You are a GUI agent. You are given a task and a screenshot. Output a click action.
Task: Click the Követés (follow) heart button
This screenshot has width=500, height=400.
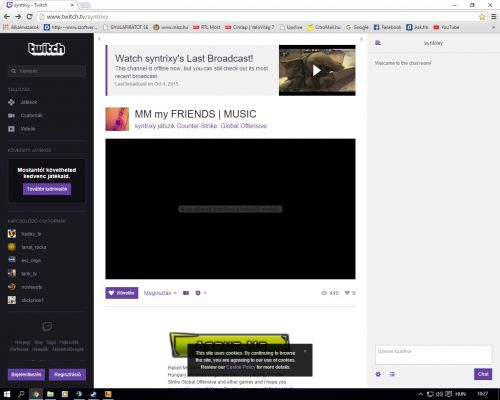[x=122, y=293]
